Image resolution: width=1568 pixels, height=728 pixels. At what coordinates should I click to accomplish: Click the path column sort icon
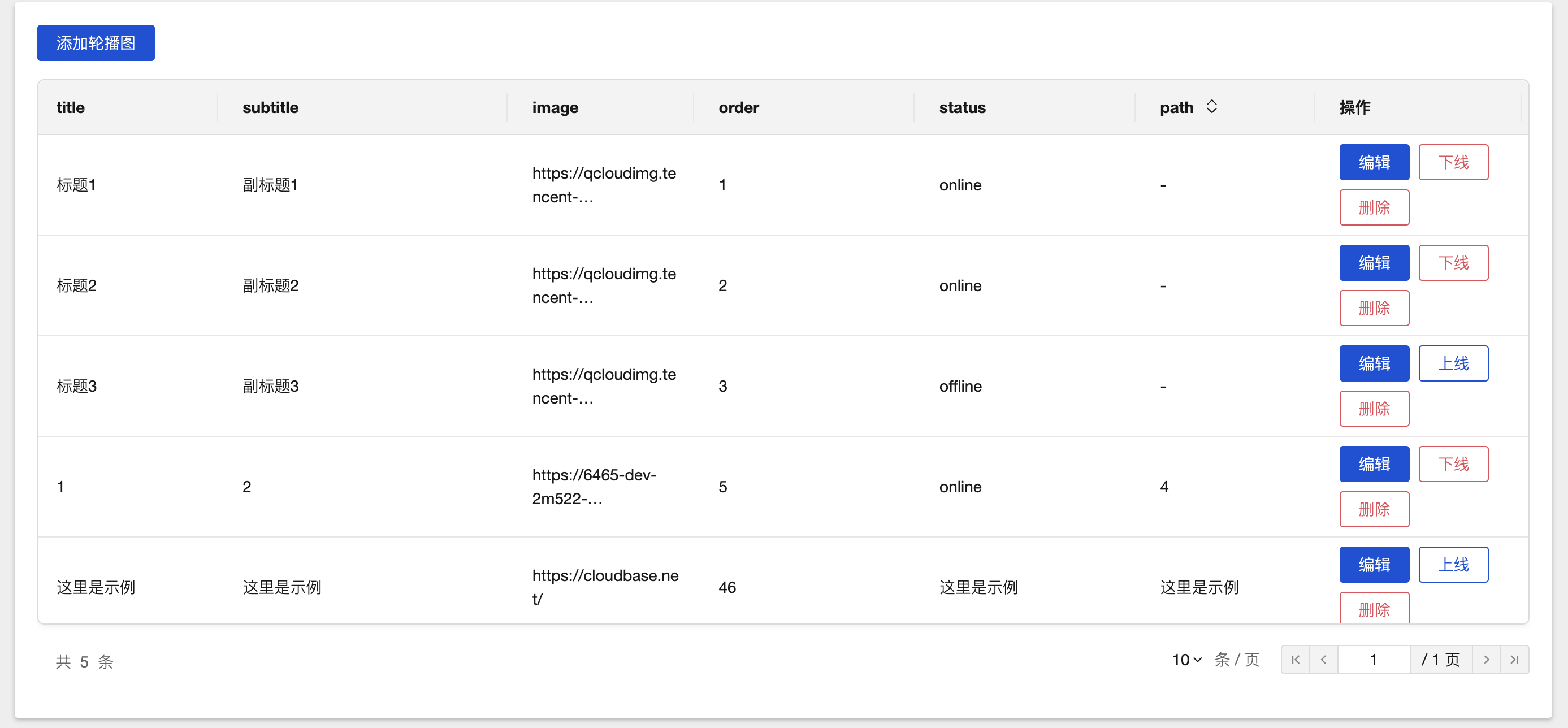1211,106
